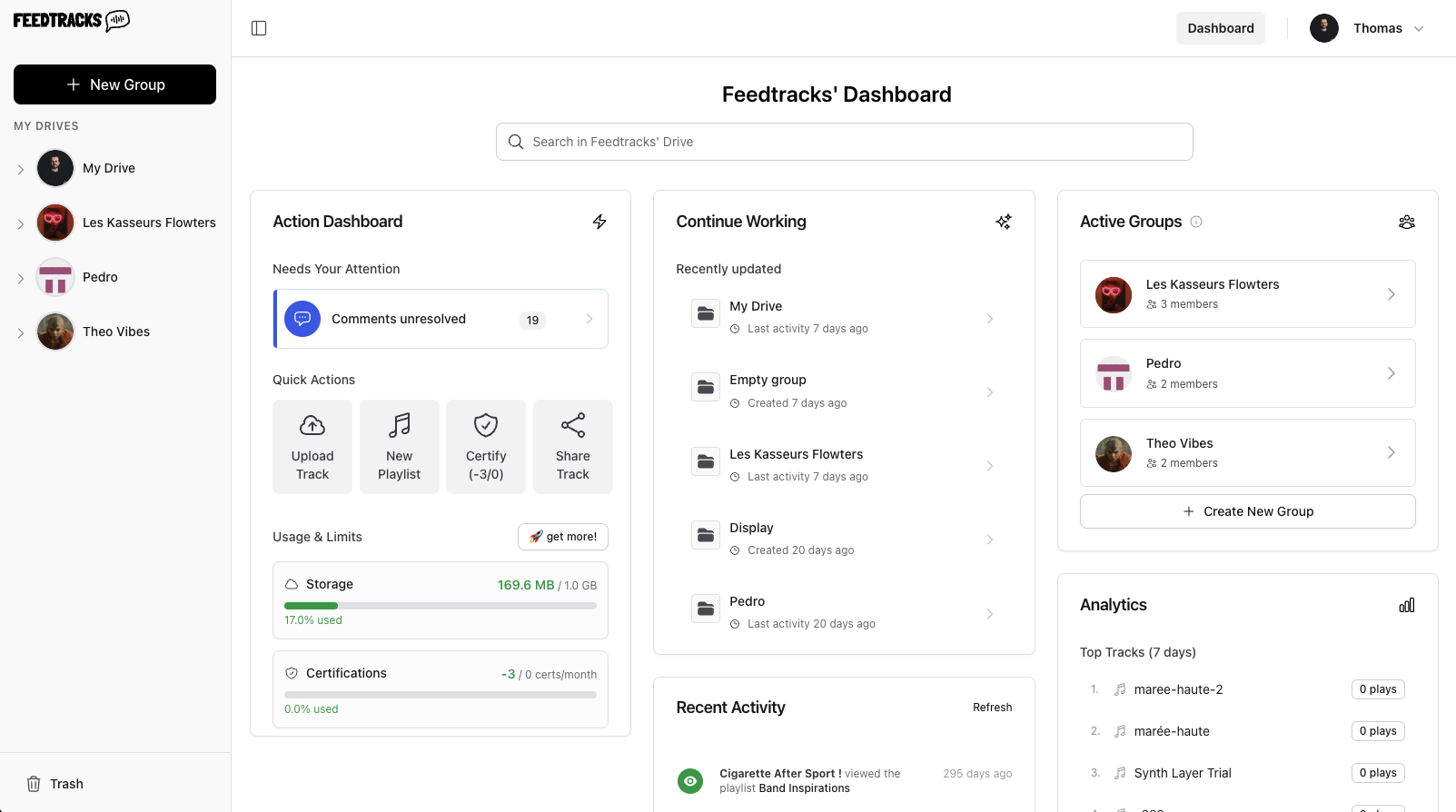Image resolution: width=1456 pixels, height=812 pixels.
Task: Click the Active Groups info icon
Action: 1196,222
